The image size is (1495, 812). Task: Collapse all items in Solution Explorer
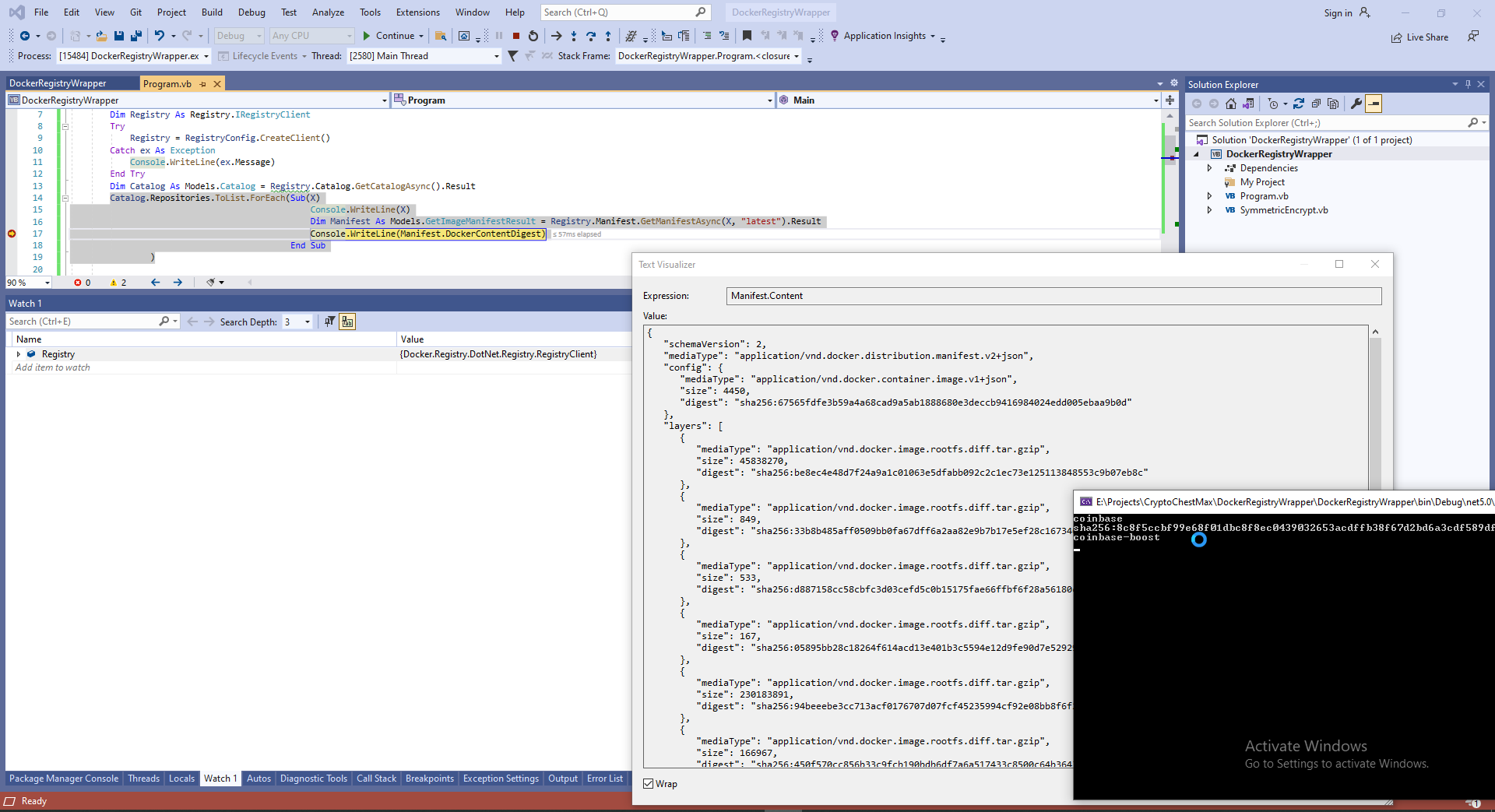click(1316, 104)
